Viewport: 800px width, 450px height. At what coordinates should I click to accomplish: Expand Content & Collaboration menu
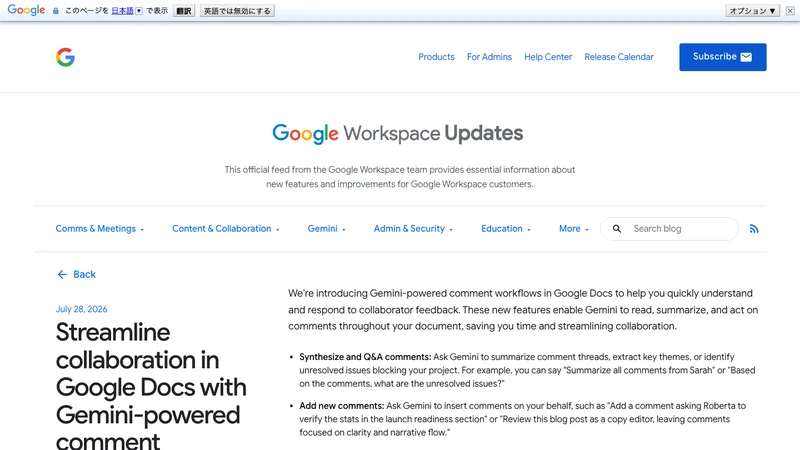point(226,229)
